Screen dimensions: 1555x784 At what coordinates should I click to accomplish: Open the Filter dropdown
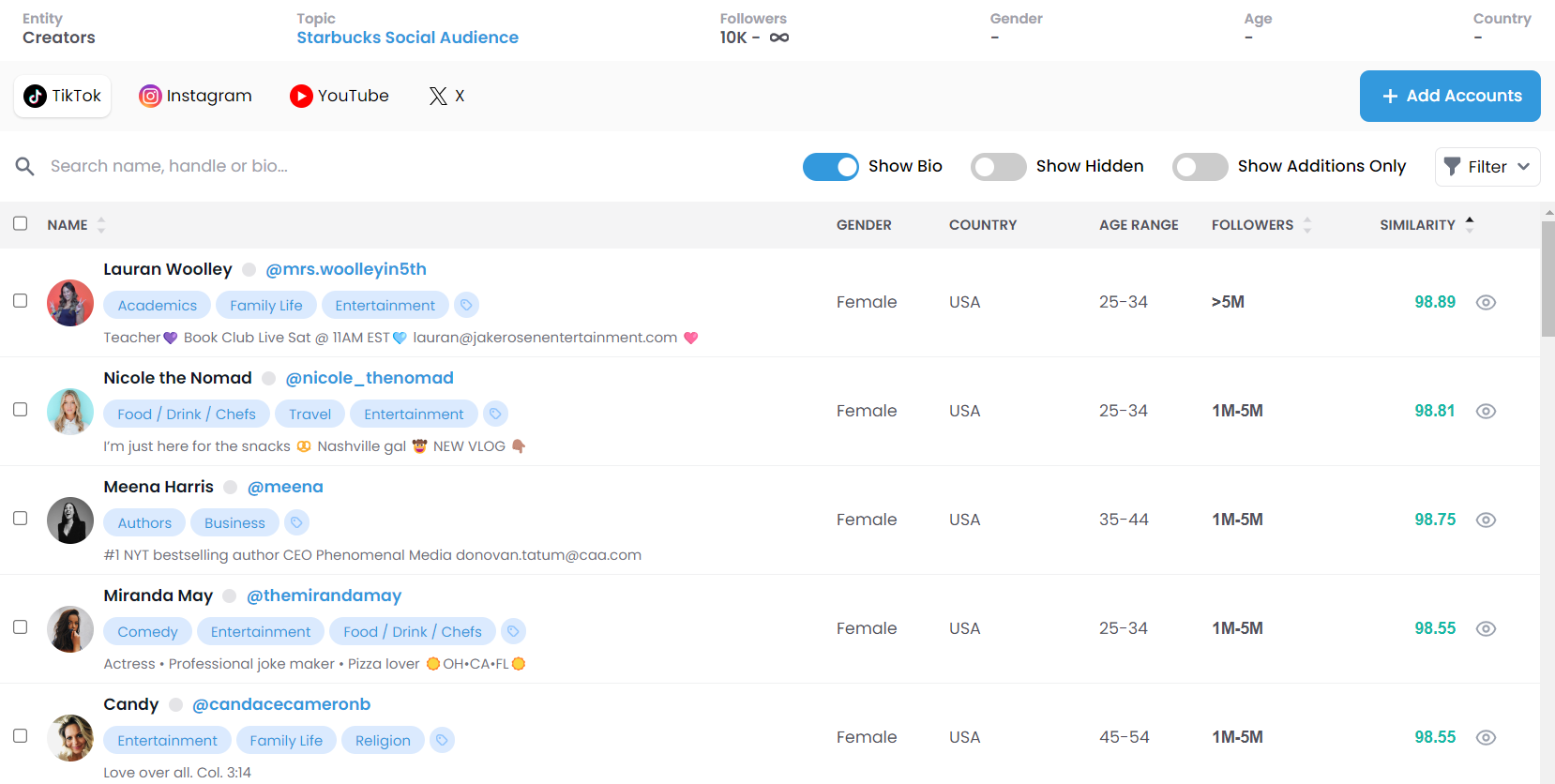coord(1487,167)
